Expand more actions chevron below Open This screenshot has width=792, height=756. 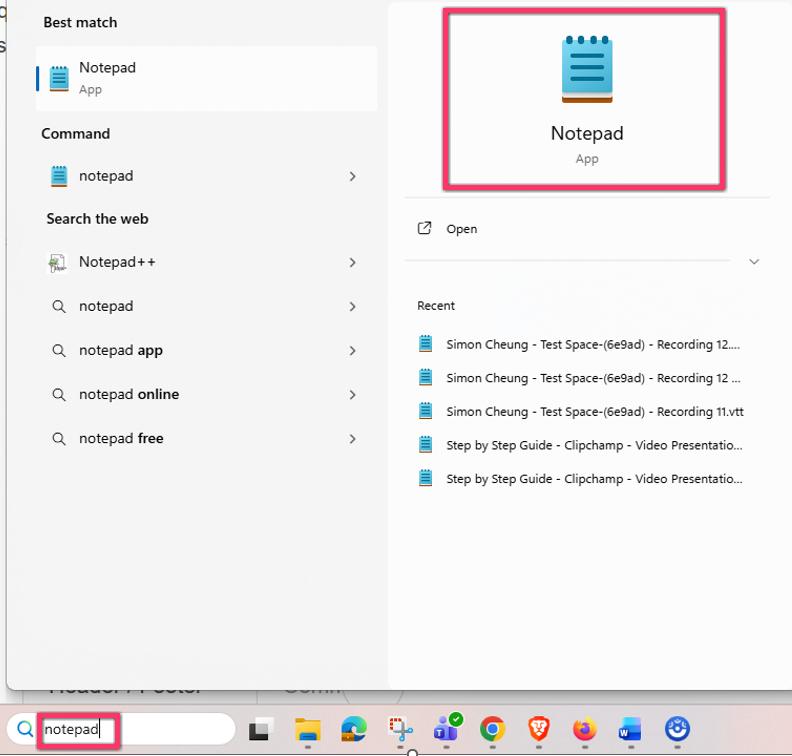pos(754,261)
